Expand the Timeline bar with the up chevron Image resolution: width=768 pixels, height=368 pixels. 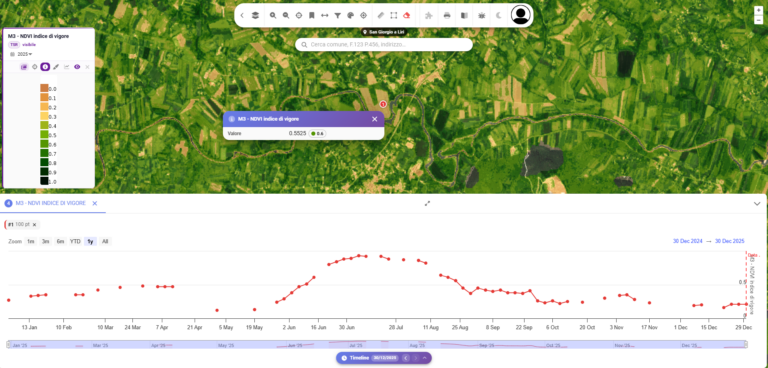[425, 358]
